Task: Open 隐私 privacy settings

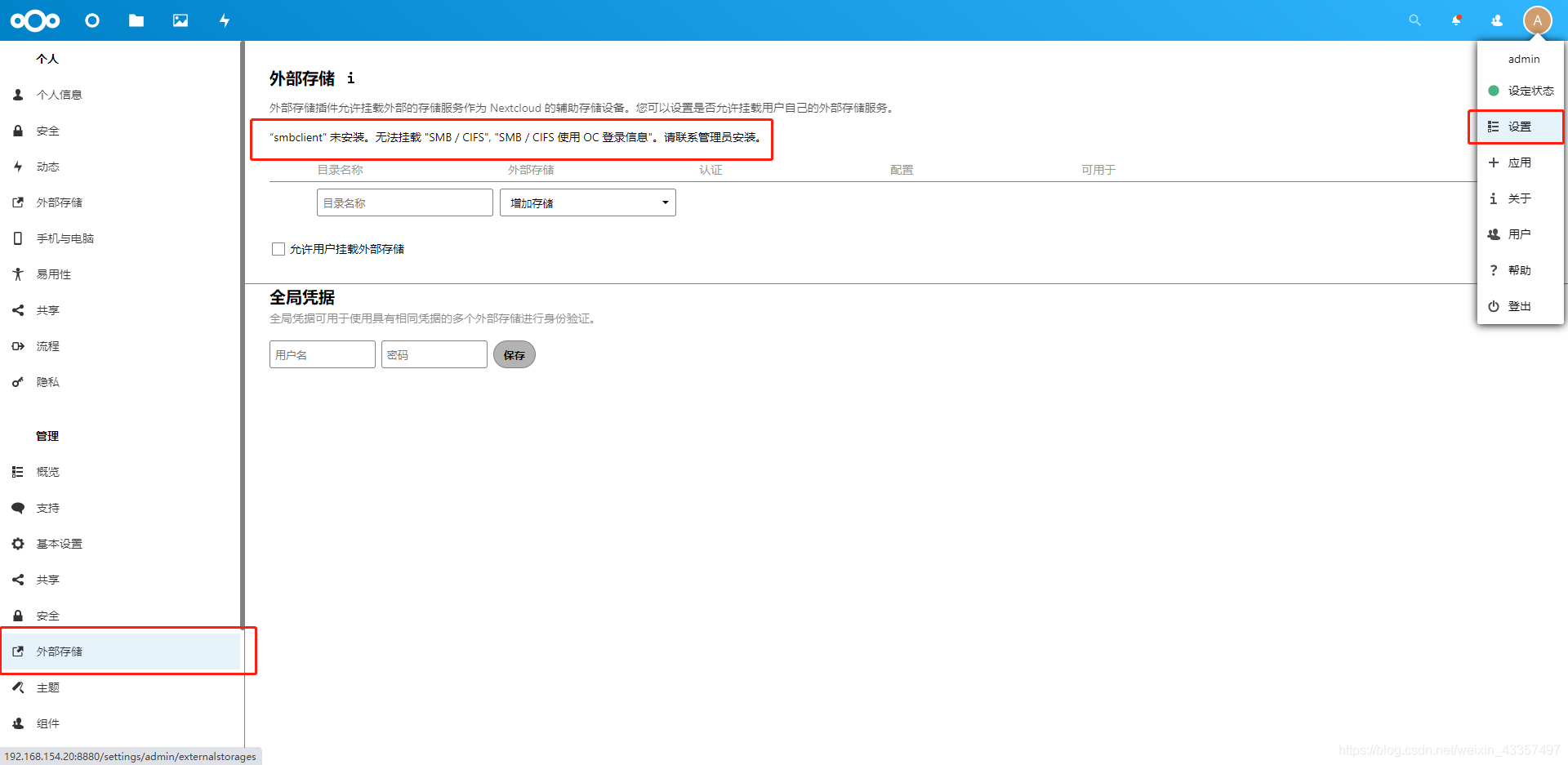Action: coord(120,382)
